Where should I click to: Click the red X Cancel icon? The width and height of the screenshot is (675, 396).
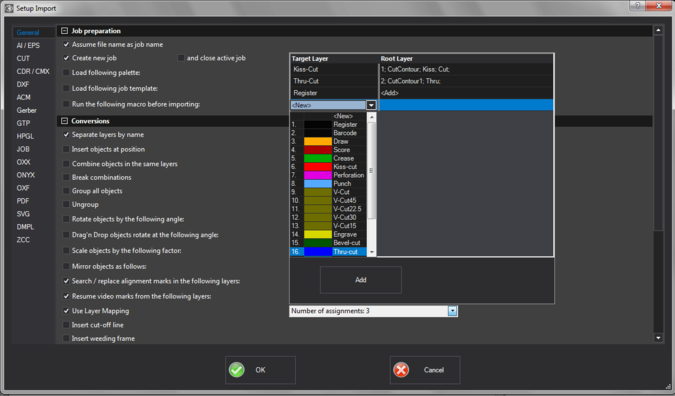(401, 370)
